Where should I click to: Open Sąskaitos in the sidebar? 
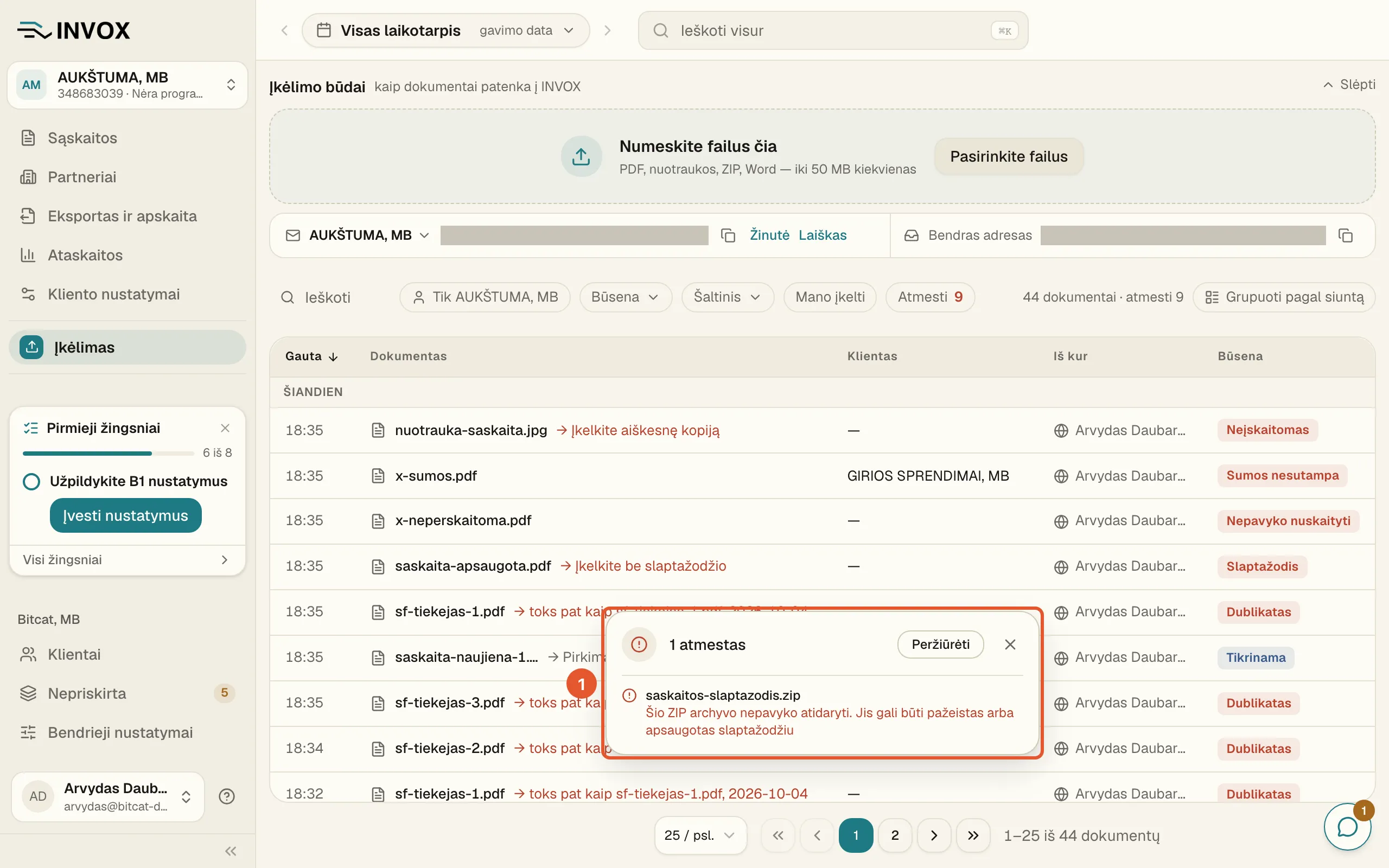click(128, 138)
